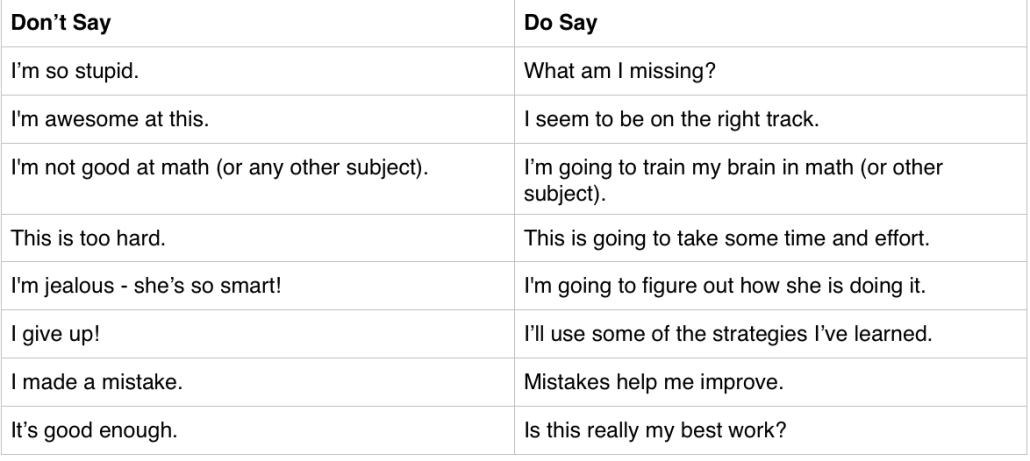Screen dimensions: 1030x461
Task: Click the "I'm awesome at this." cell
Action: 258,119
